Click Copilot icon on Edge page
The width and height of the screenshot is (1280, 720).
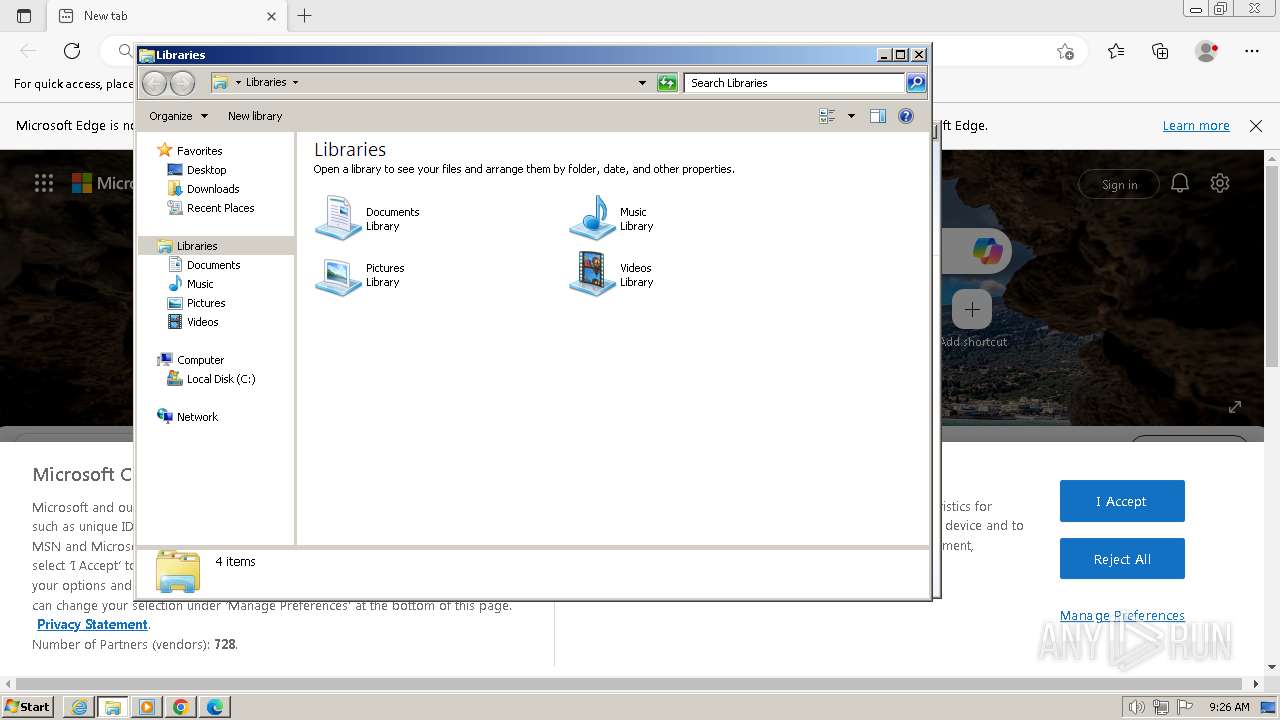click(987, 251)
